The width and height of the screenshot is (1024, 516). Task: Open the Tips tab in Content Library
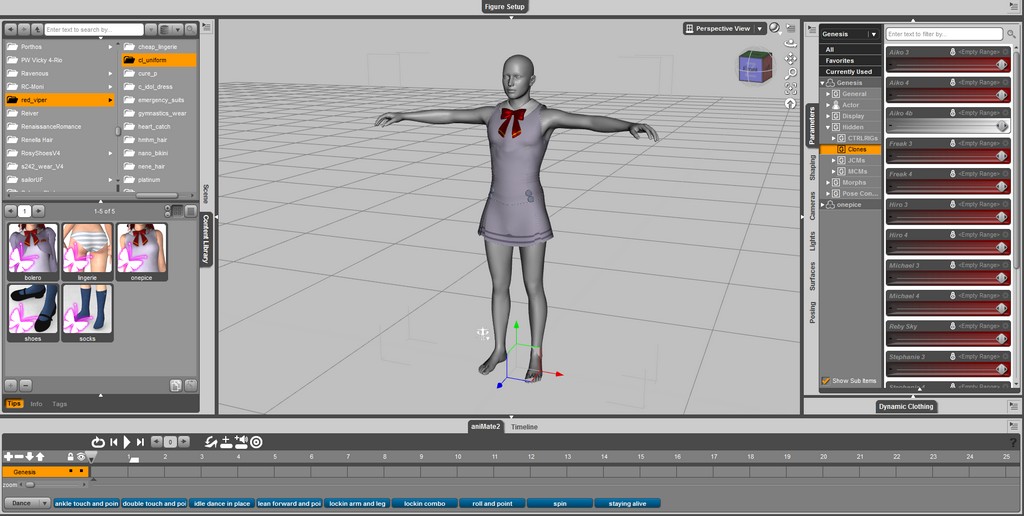tap(14, 404)
